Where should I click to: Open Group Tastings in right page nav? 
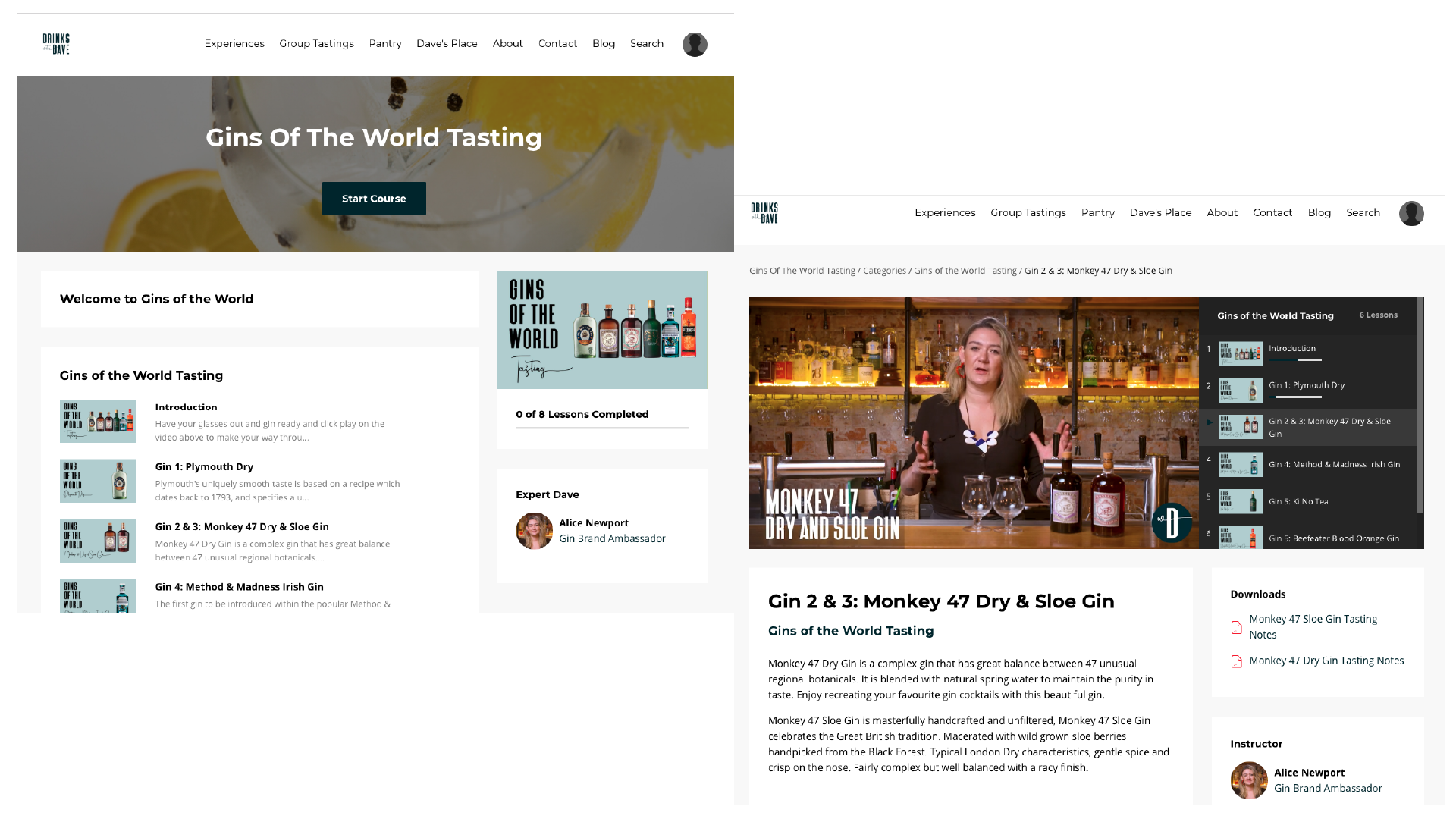(x=1028, y=213)
